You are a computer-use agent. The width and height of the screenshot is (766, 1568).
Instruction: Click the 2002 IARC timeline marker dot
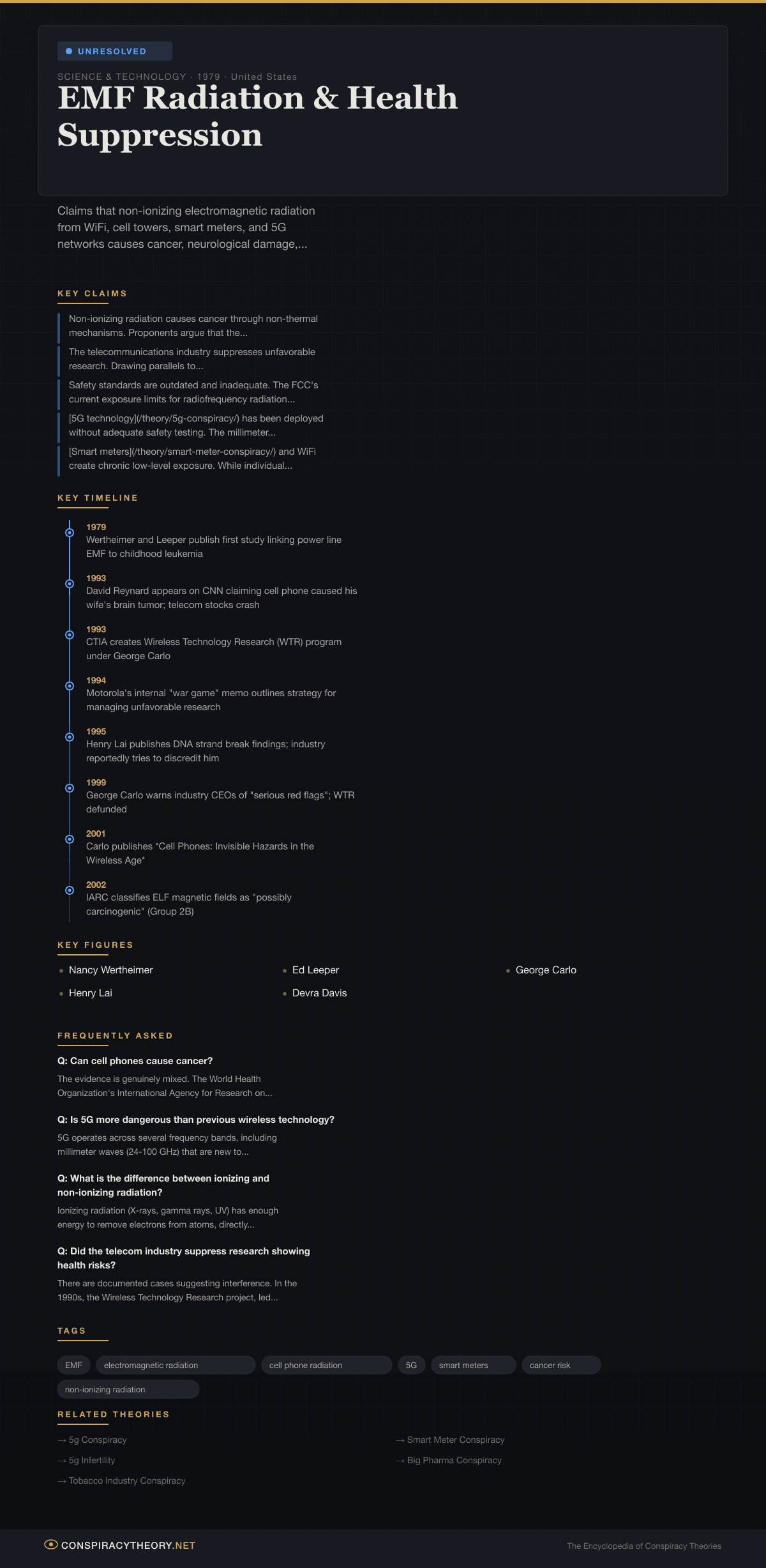click(x=70, y=890)
